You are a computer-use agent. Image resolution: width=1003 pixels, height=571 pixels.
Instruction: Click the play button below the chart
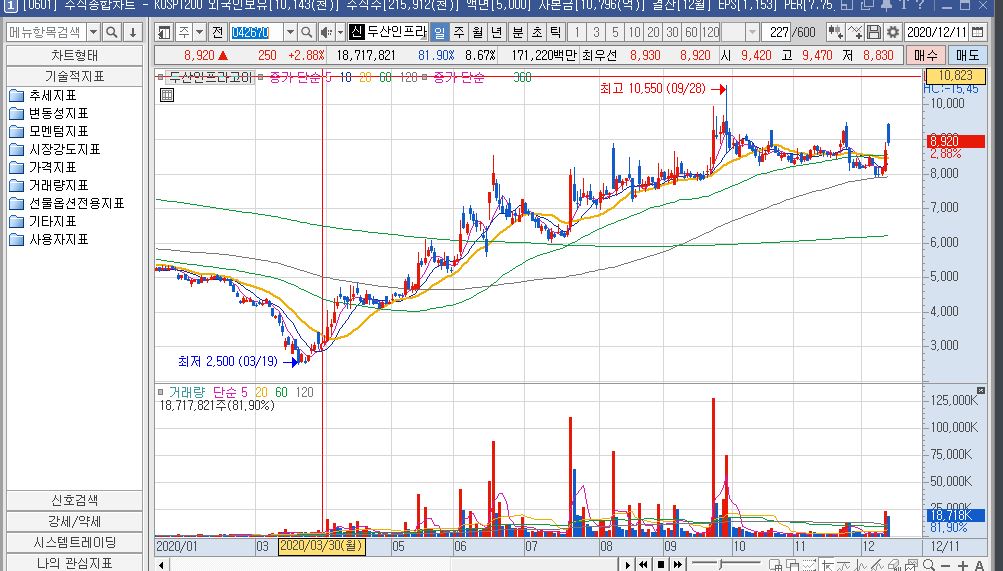pos(628,565)
